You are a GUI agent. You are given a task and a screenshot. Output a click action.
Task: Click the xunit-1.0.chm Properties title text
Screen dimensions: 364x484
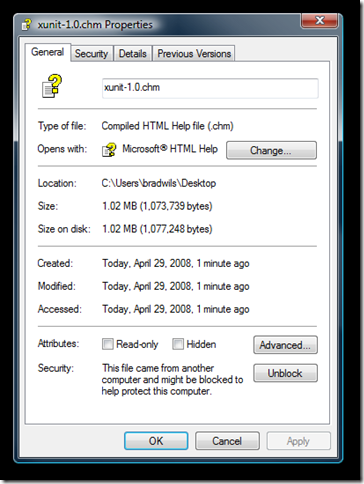95,25
